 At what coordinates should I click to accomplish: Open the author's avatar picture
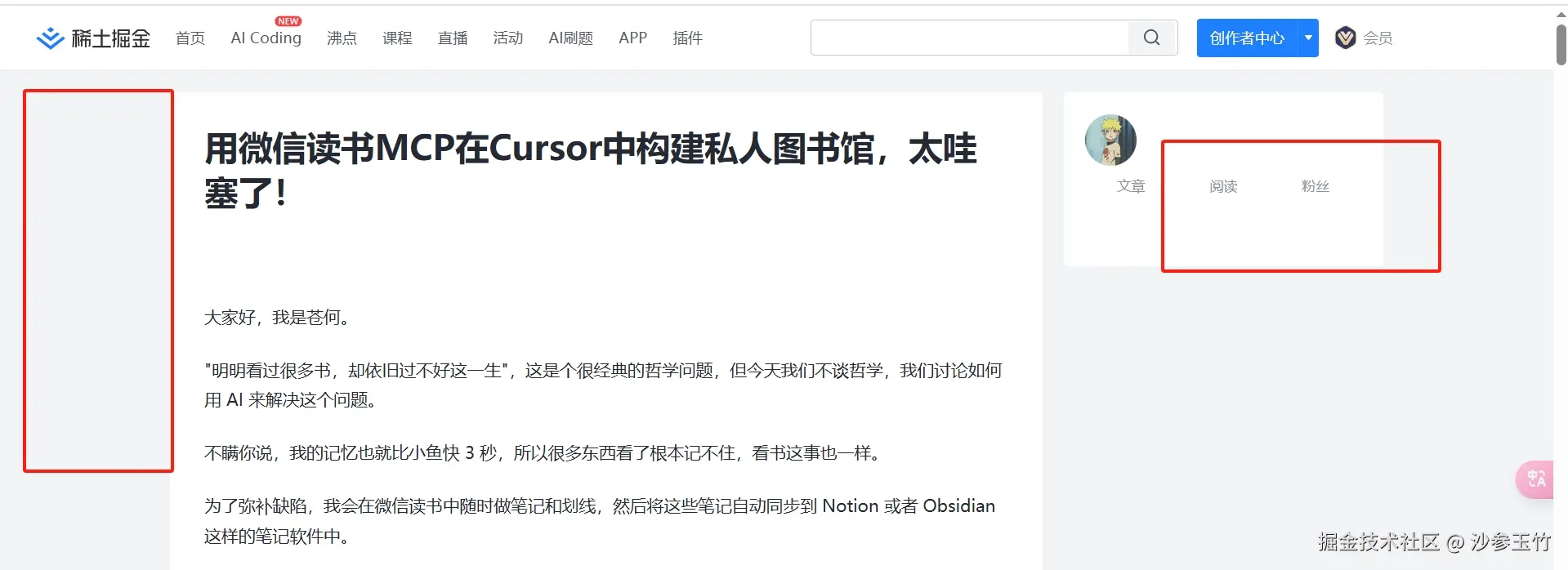pos(1110,140)
